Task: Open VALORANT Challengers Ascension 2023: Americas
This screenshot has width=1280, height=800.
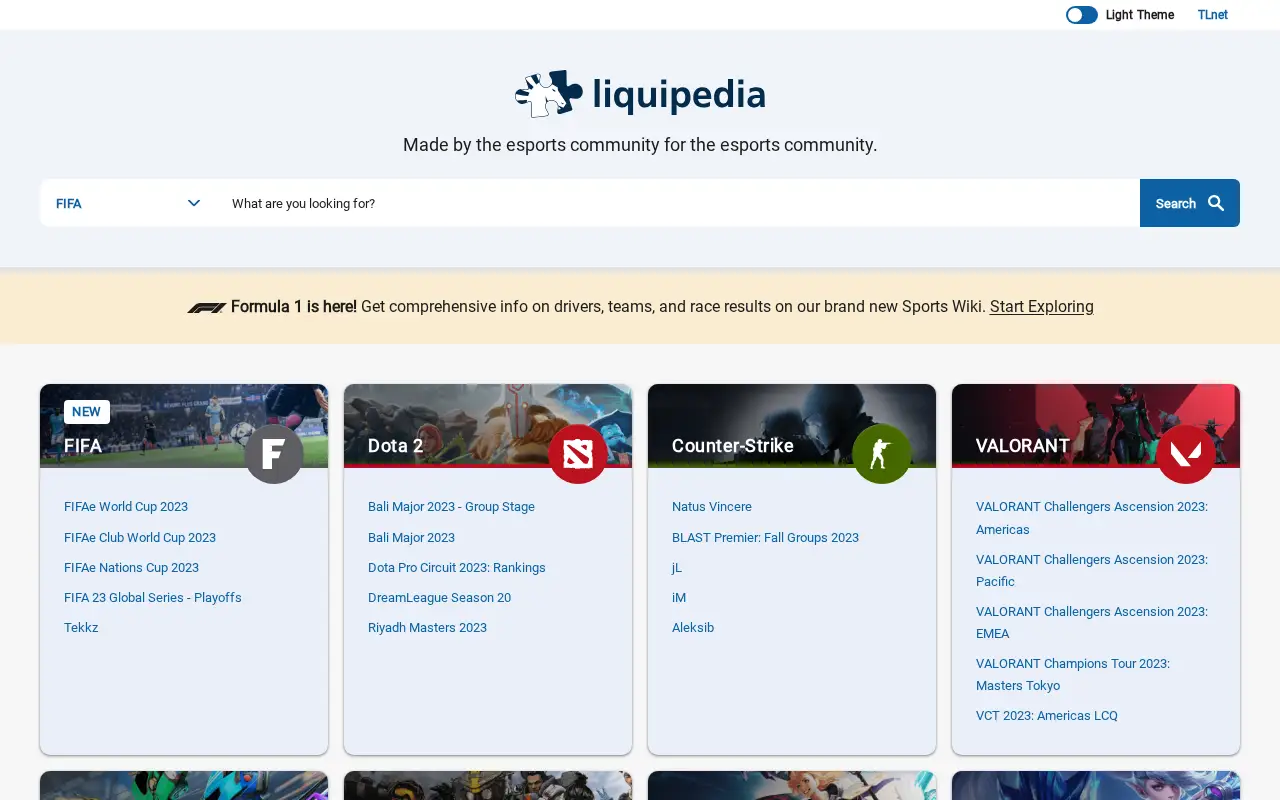Action: tap(1092, 518)
